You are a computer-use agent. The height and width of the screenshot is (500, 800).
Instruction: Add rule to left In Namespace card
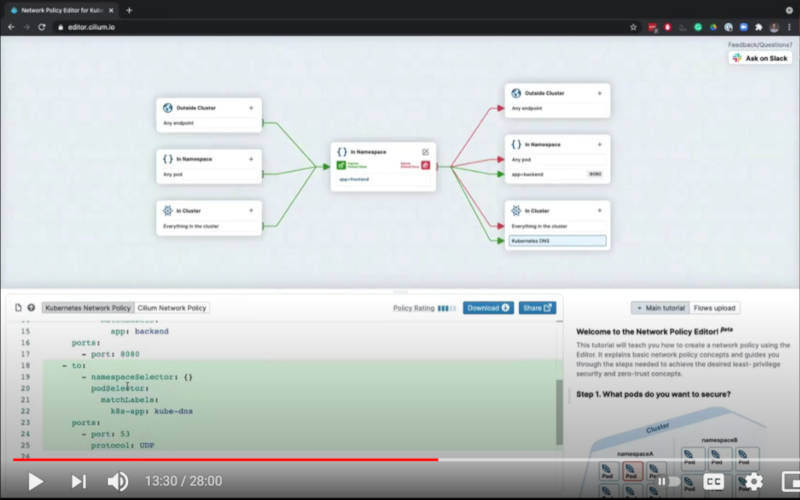(x=251, y=159)
